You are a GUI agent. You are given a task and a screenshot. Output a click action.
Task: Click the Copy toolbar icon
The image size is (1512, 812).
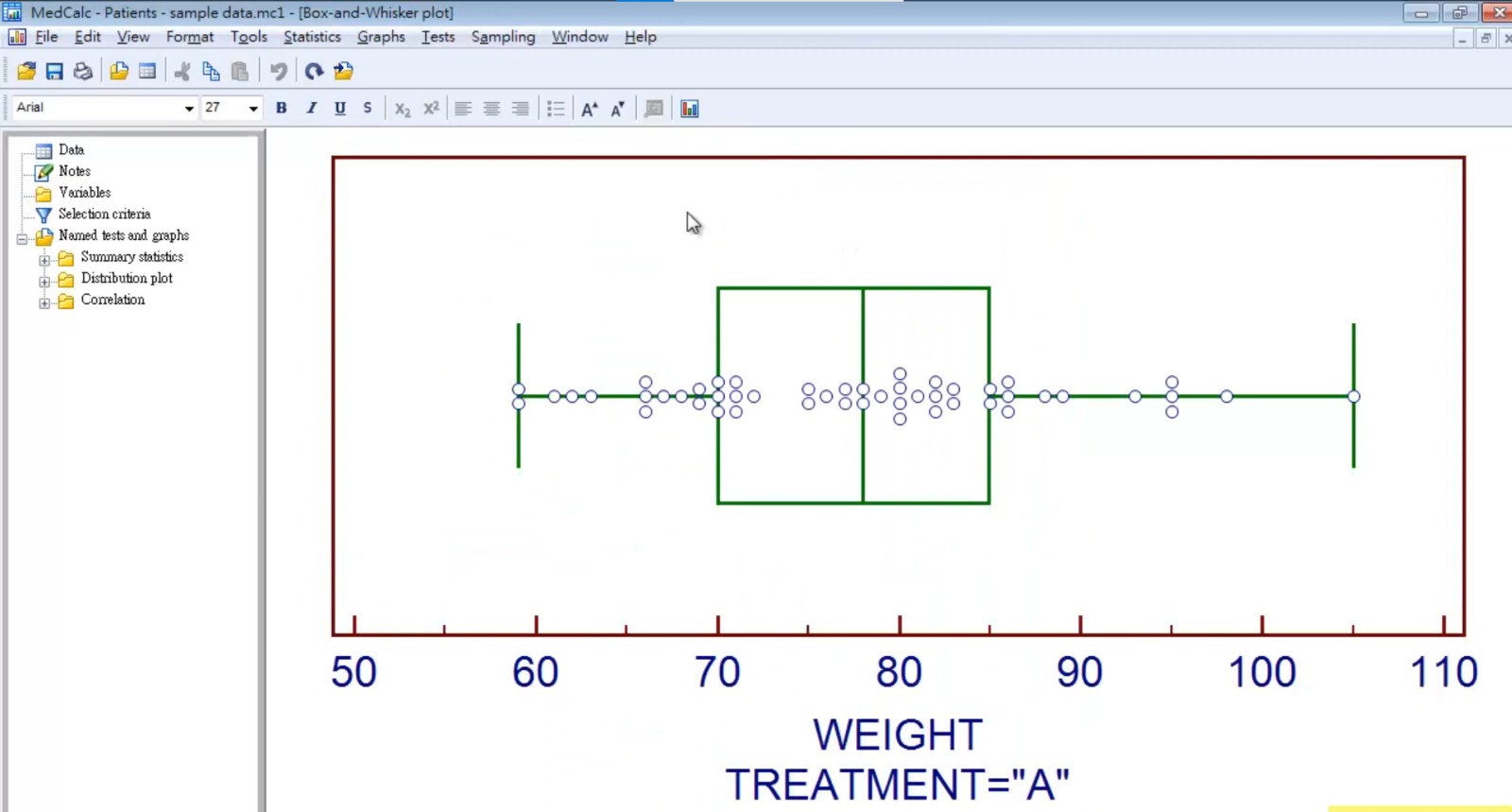pos(211,71)
